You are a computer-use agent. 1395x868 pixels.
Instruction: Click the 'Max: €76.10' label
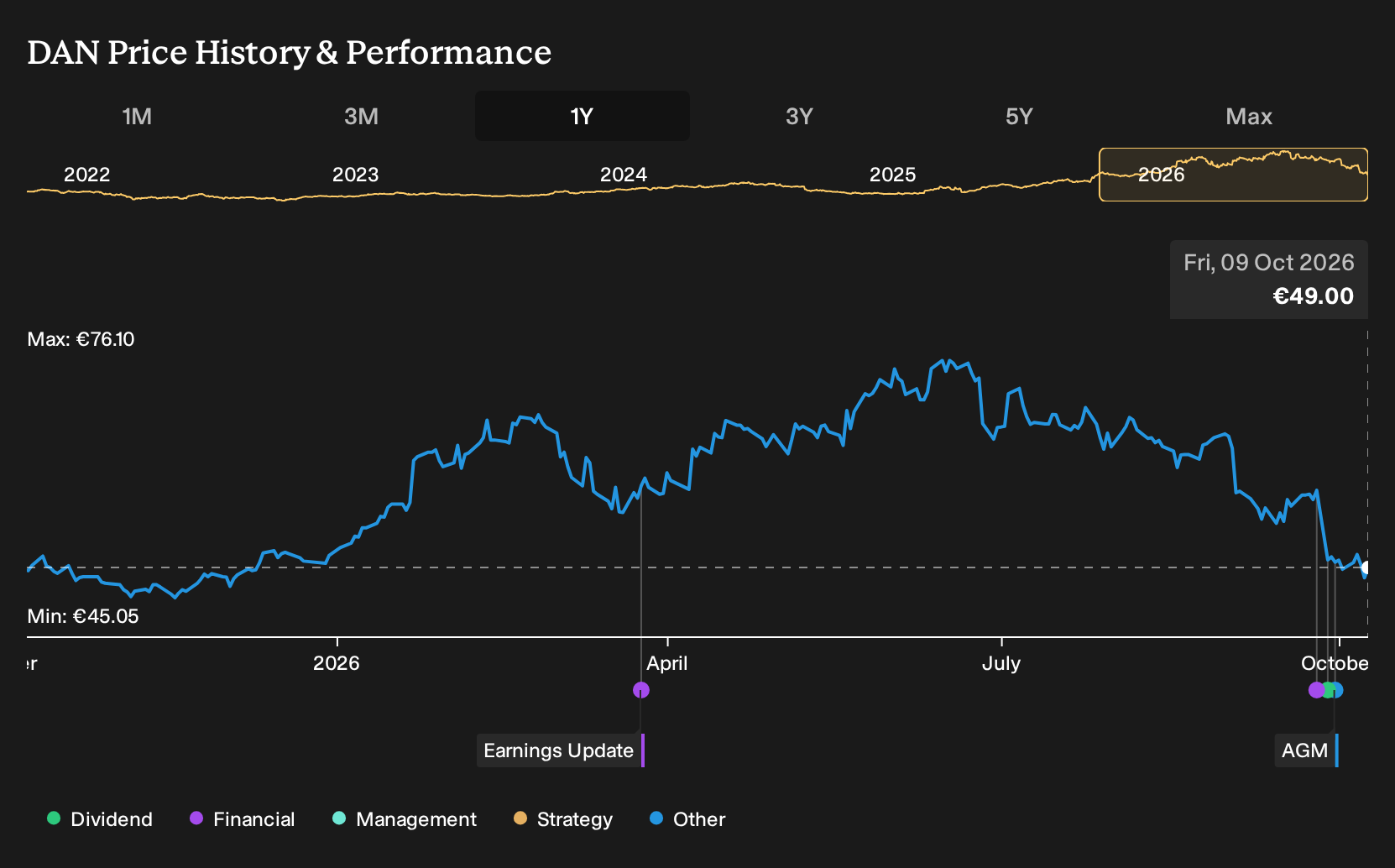click(81, 339)
